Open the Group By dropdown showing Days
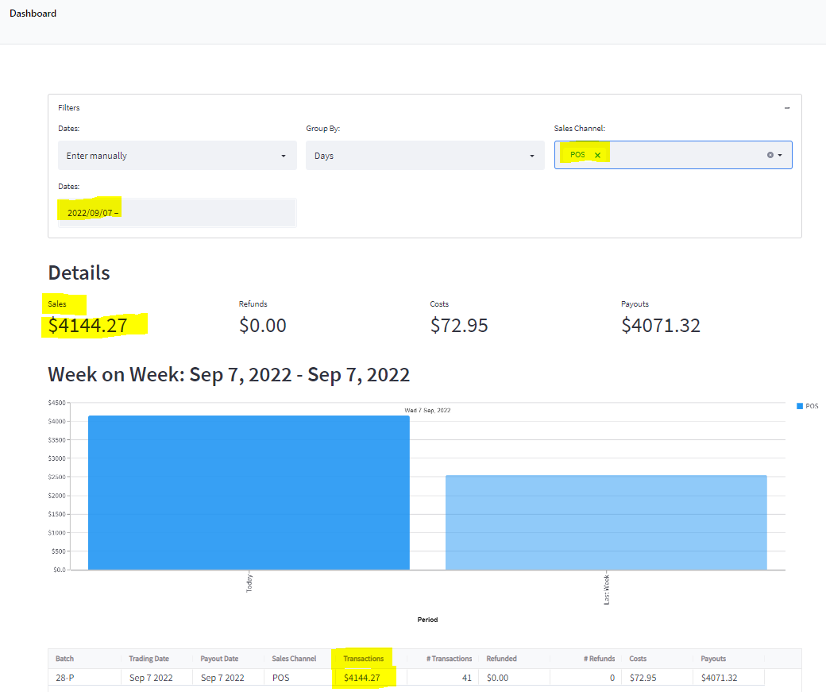Screen dimensions: 827x693 click(424, 155)
